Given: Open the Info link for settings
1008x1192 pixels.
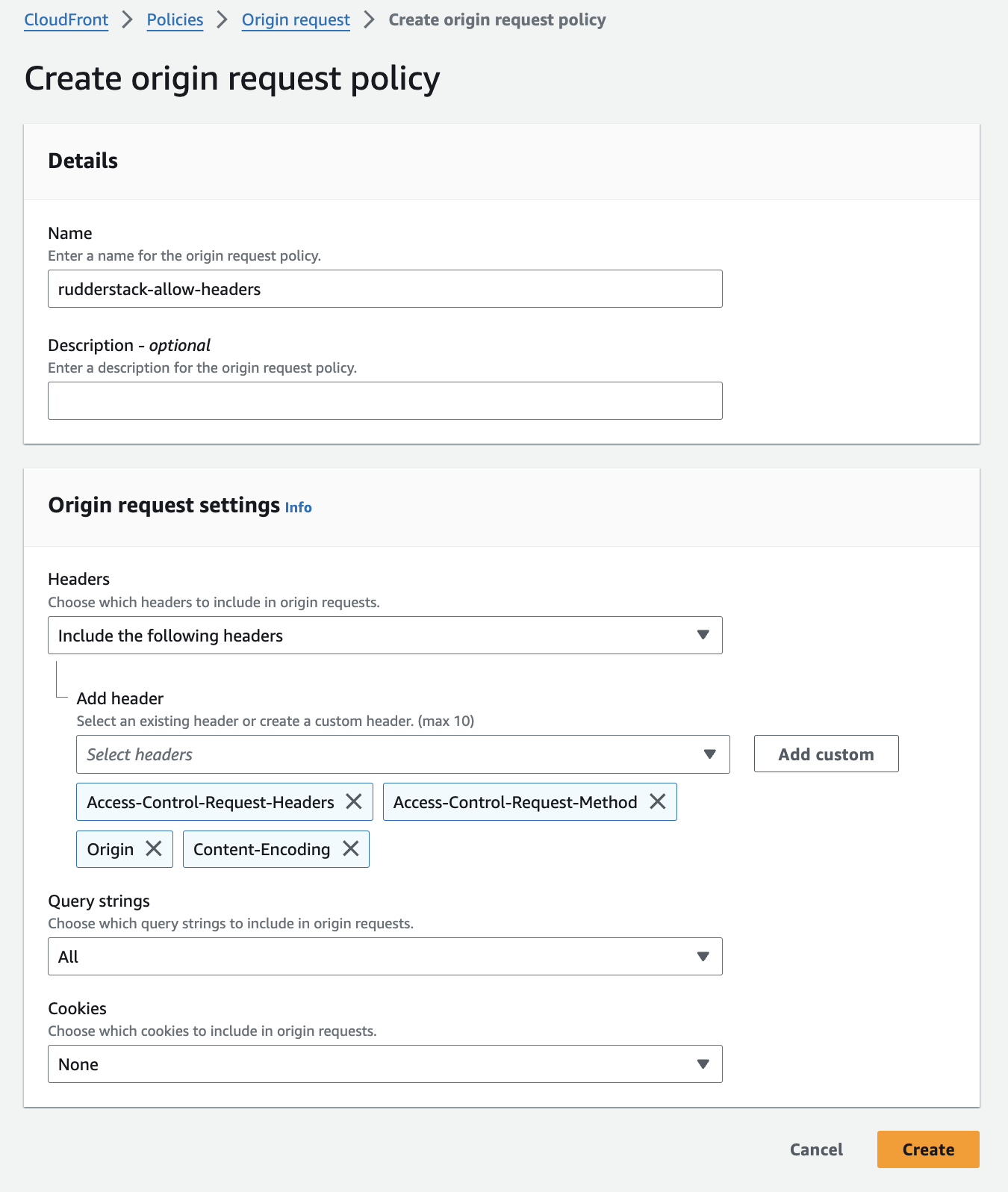Looking at the screenshot, I should 299,507.
